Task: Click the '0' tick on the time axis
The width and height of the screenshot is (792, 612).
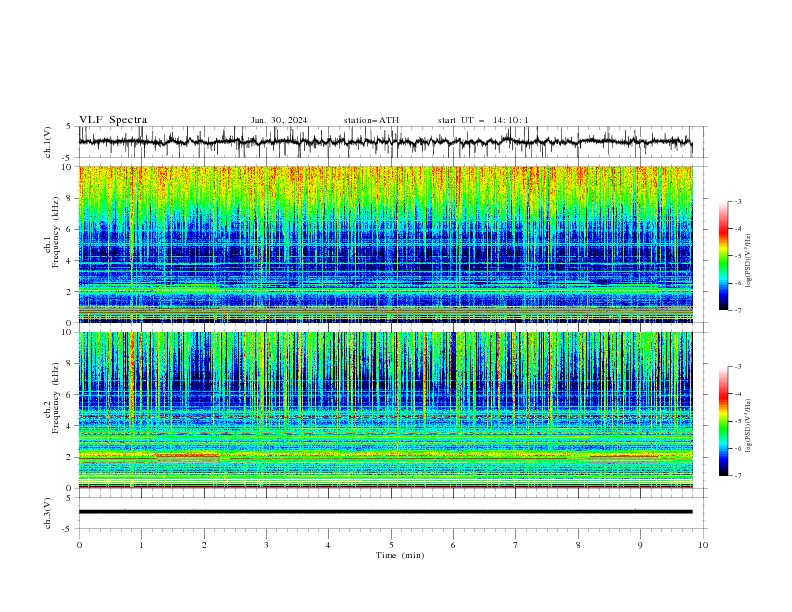Action: point(79,545)
